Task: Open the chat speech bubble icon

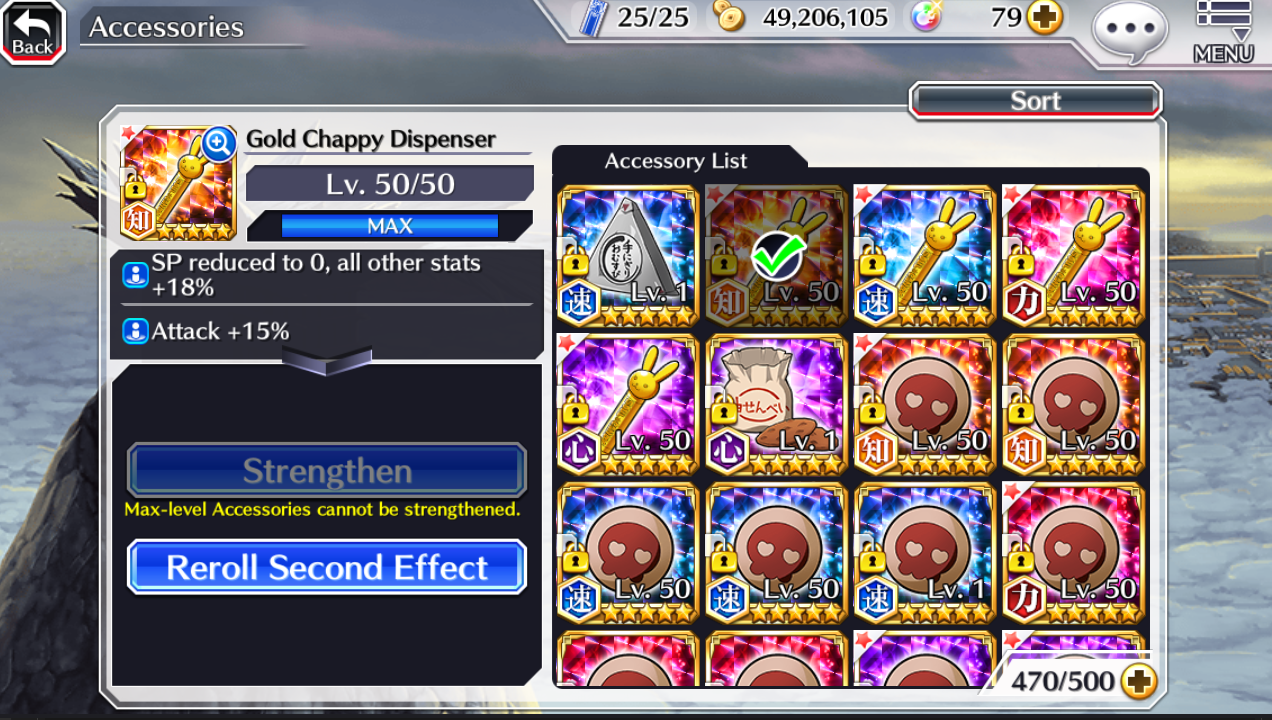Action: (x=1130, y=32)
